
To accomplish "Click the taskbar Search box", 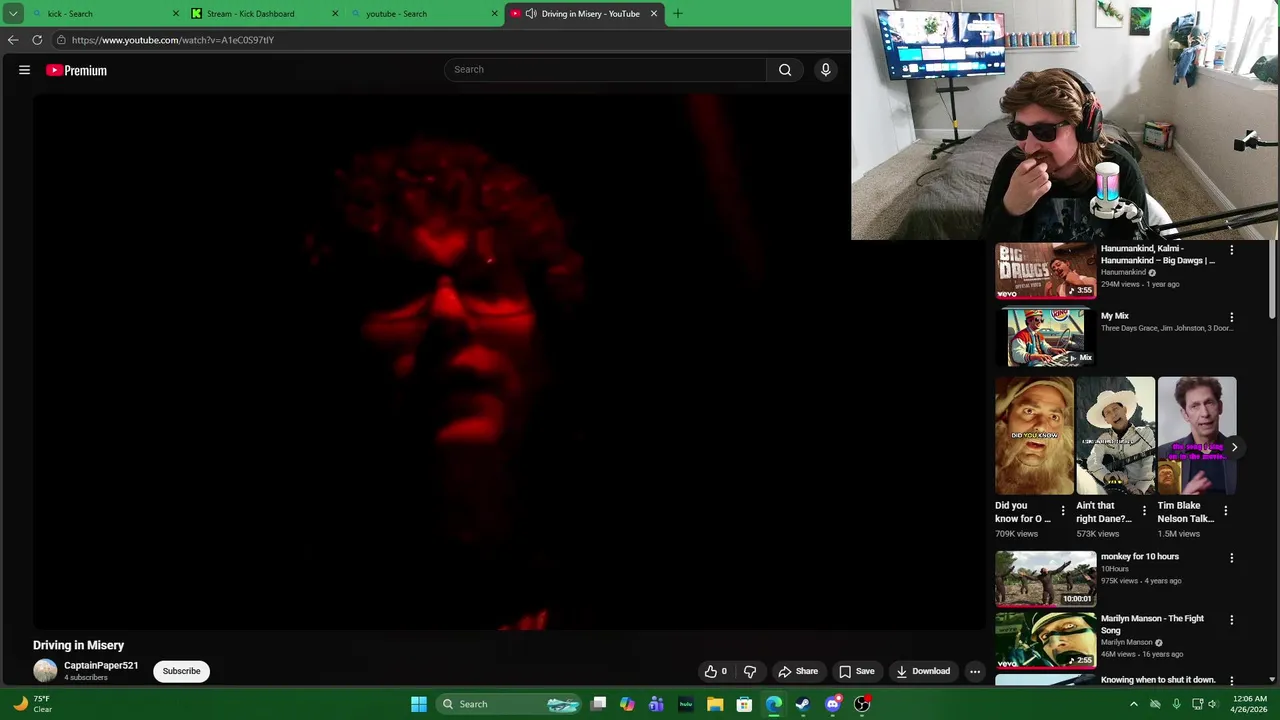I will pos(510,704).
